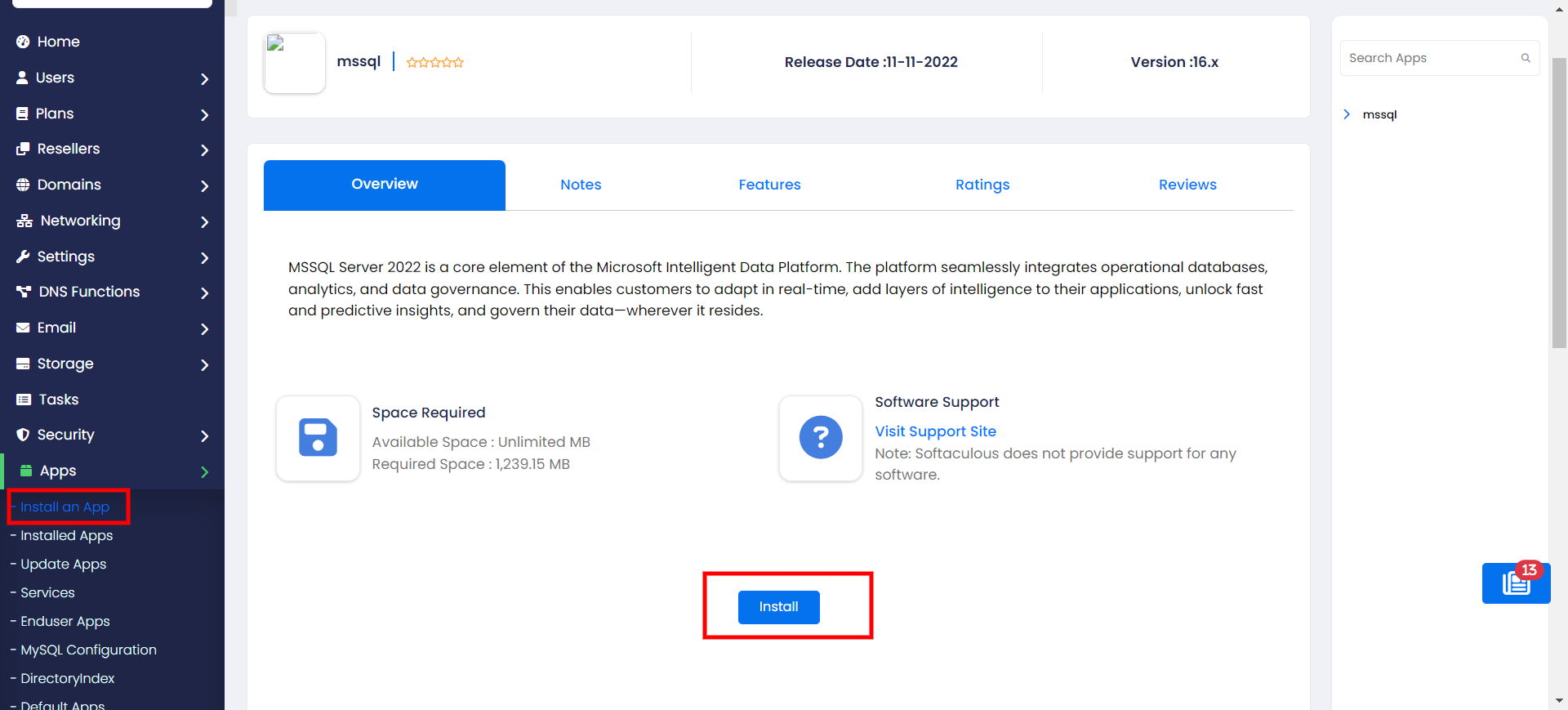Click the Resellers icon in sidebar
The image size is (1568, 710).
coord(23,149)
